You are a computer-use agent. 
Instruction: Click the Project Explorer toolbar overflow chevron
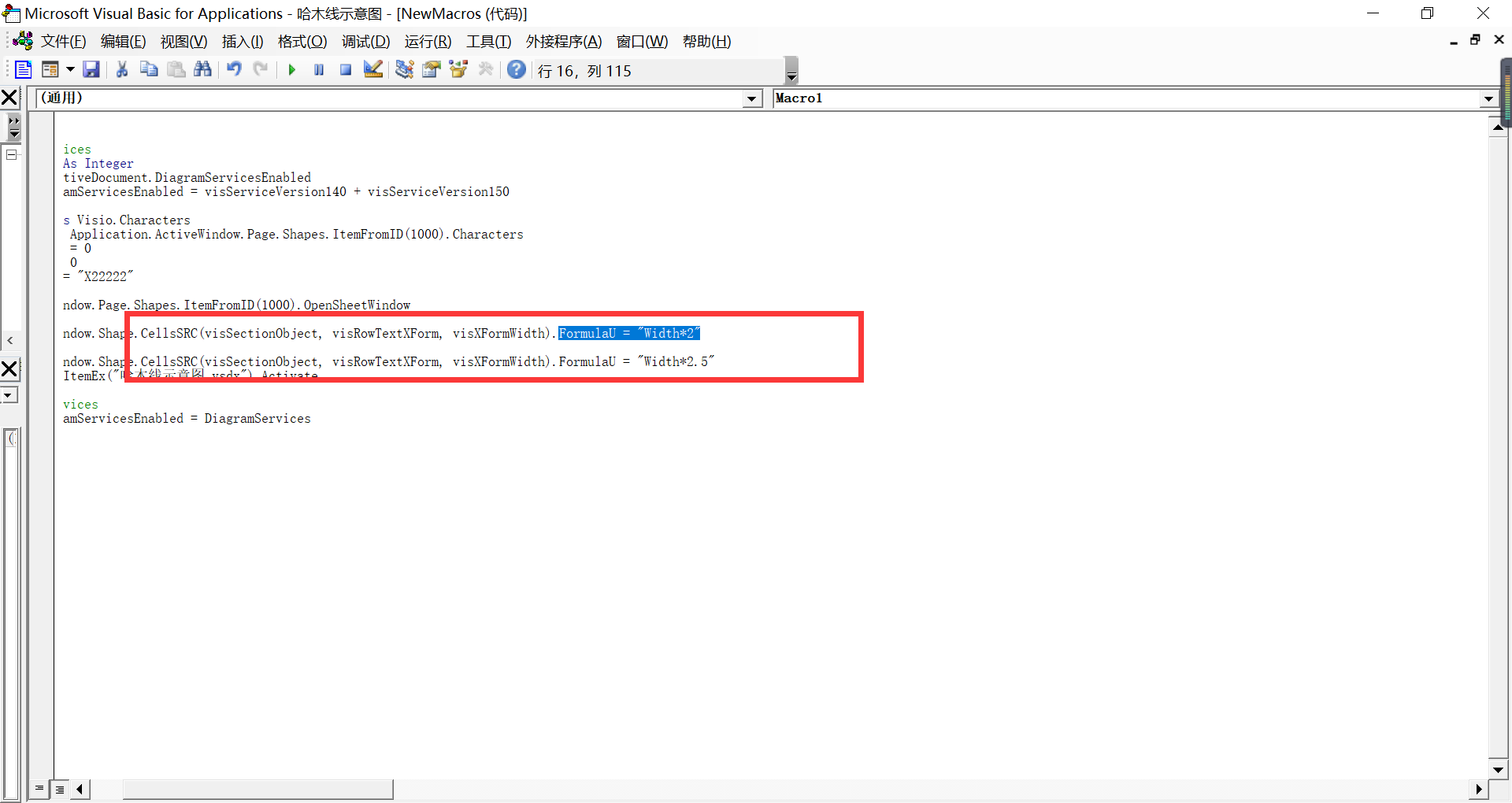pyautogui.click(x=14, y=128)
